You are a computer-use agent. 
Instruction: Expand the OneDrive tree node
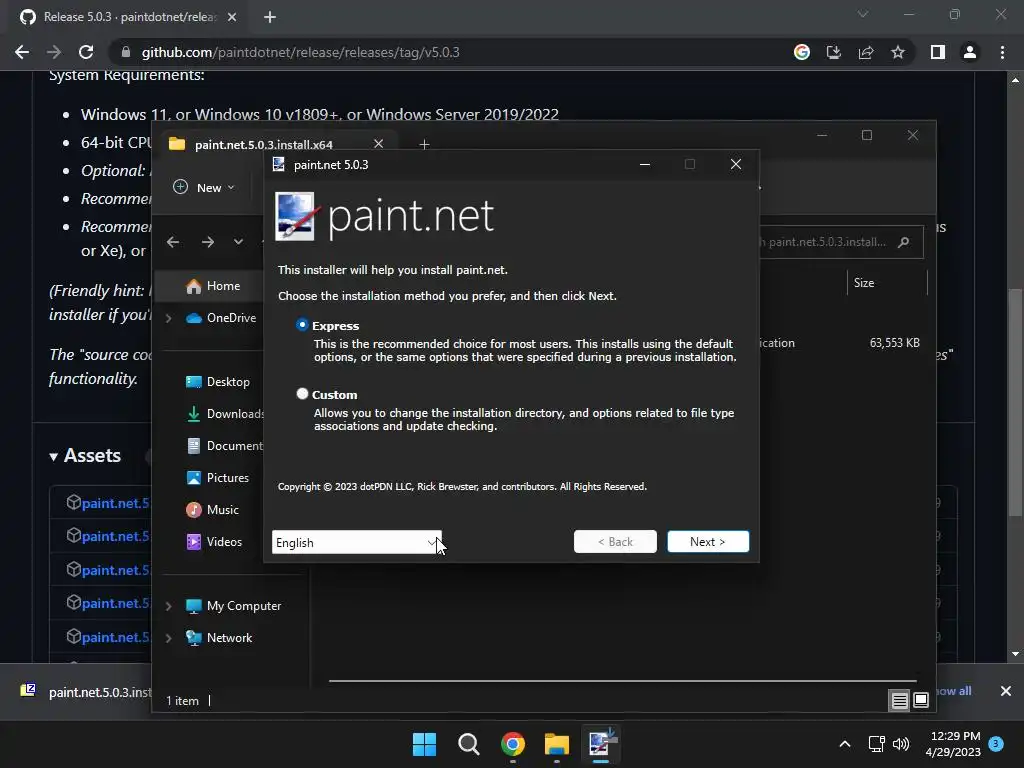click(168, 318)
